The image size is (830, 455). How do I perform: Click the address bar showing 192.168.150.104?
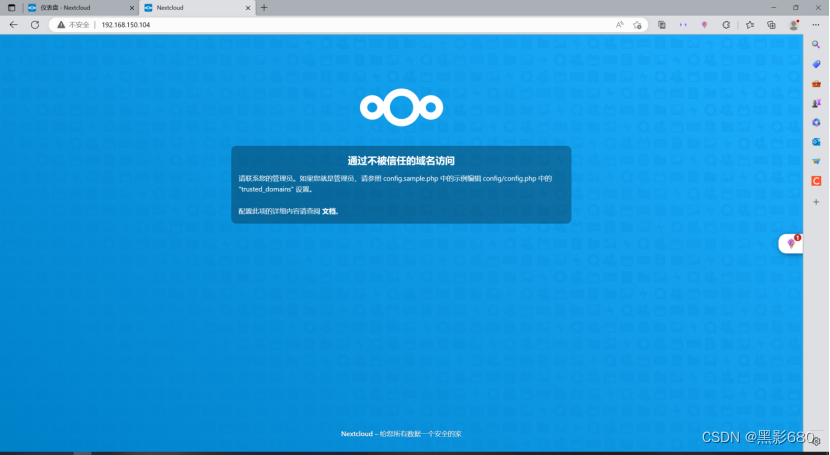pyautogui.click(x=349, y=25)
